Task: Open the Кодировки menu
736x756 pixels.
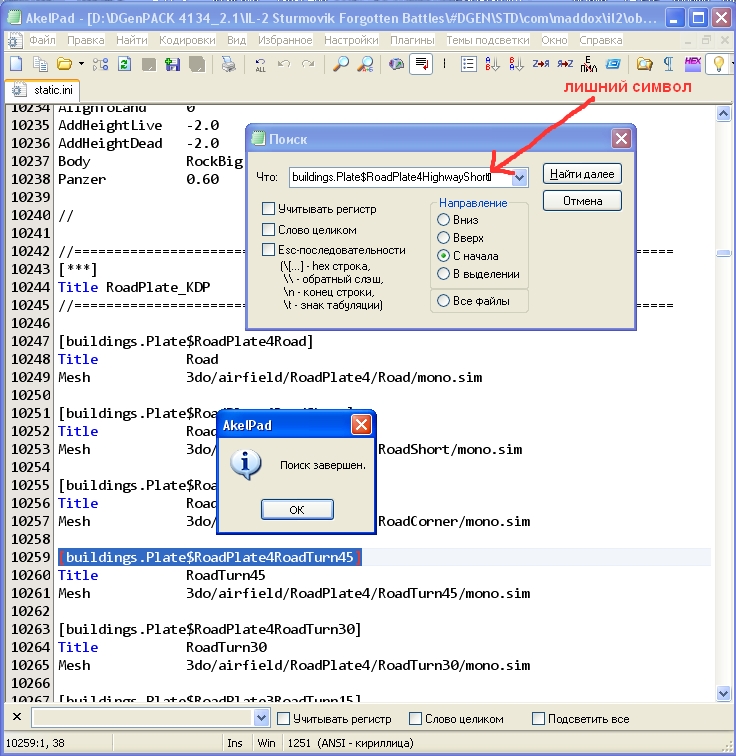Action: 187,40
